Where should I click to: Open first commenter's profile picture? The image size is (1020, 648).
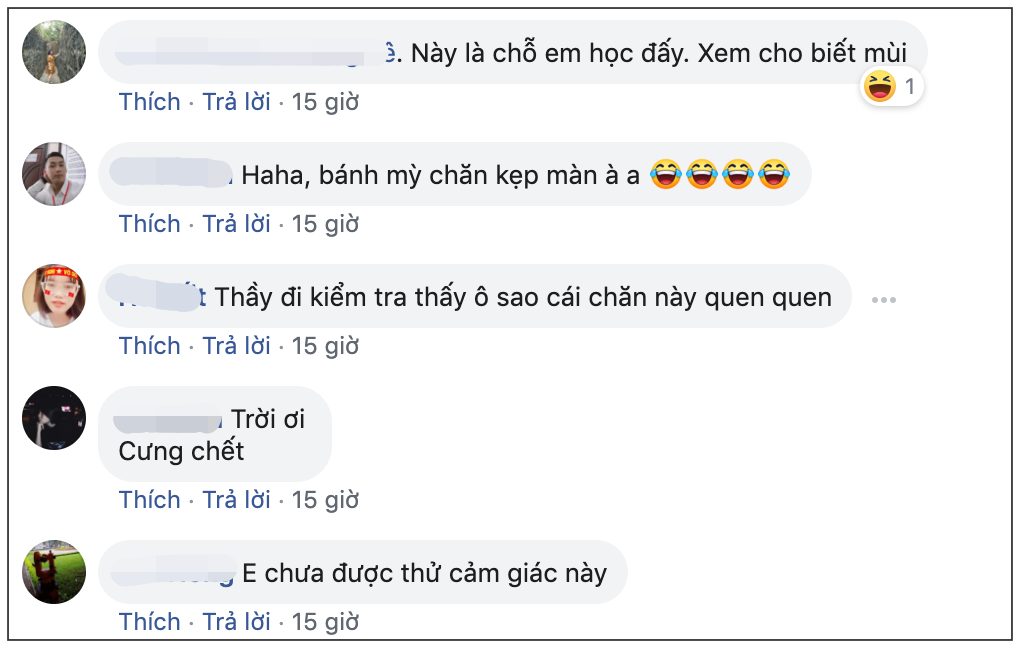tap(54, 52)
